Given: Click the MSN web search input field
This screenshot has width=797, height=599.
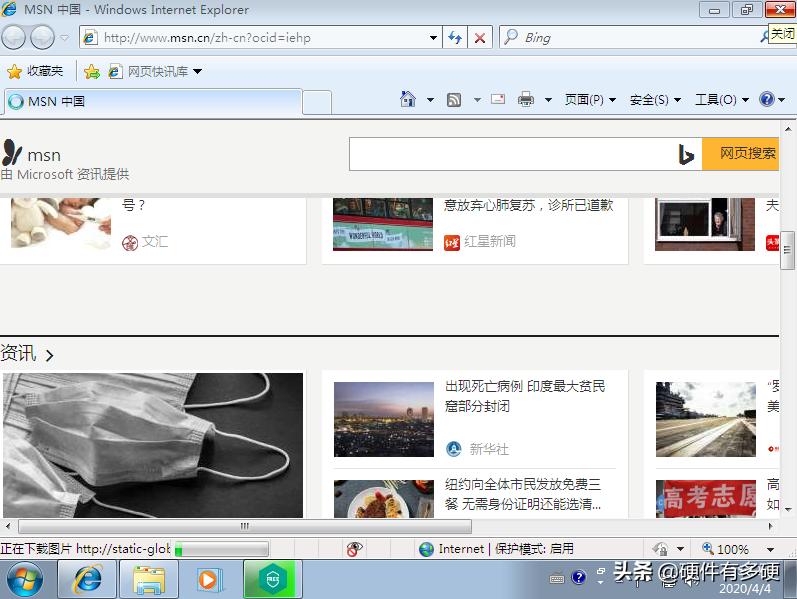Looking at the screenshot, I should click(510, 154).
